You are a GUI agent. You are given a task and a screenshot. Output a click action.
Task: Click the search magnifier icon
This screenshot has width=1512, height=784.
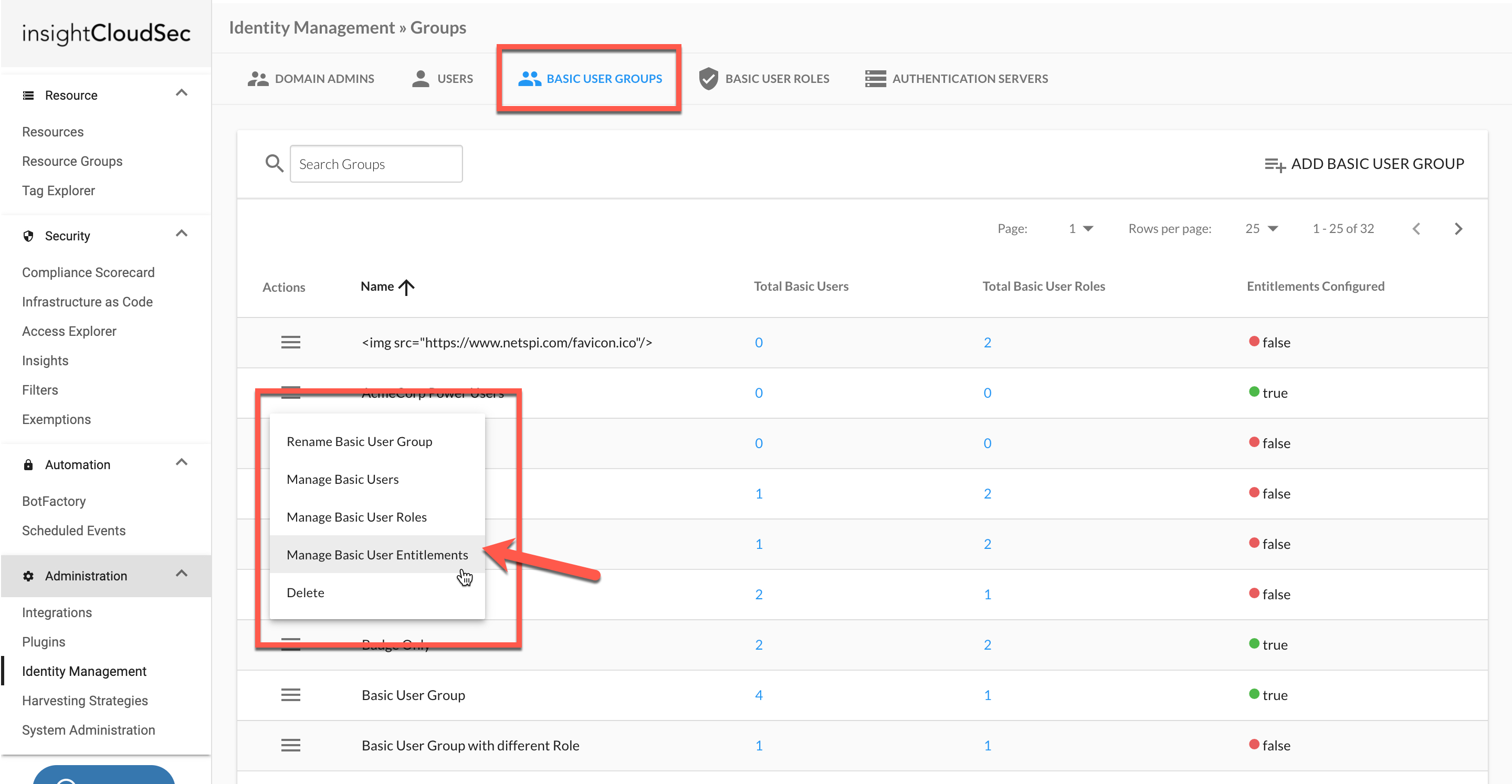click(274, 164)
